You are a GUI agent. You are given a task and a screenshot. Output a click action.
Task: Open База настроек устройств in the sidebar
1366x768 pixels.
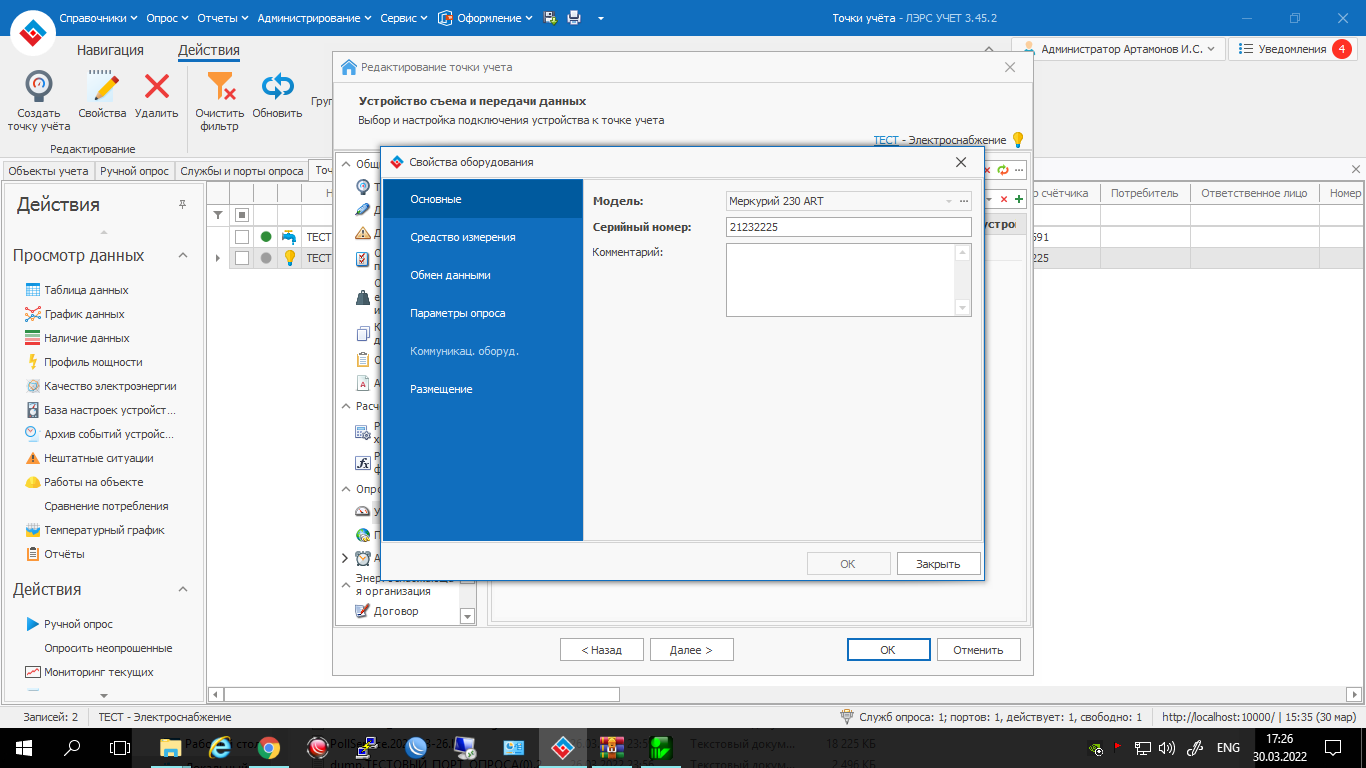[x=109, y=410]
